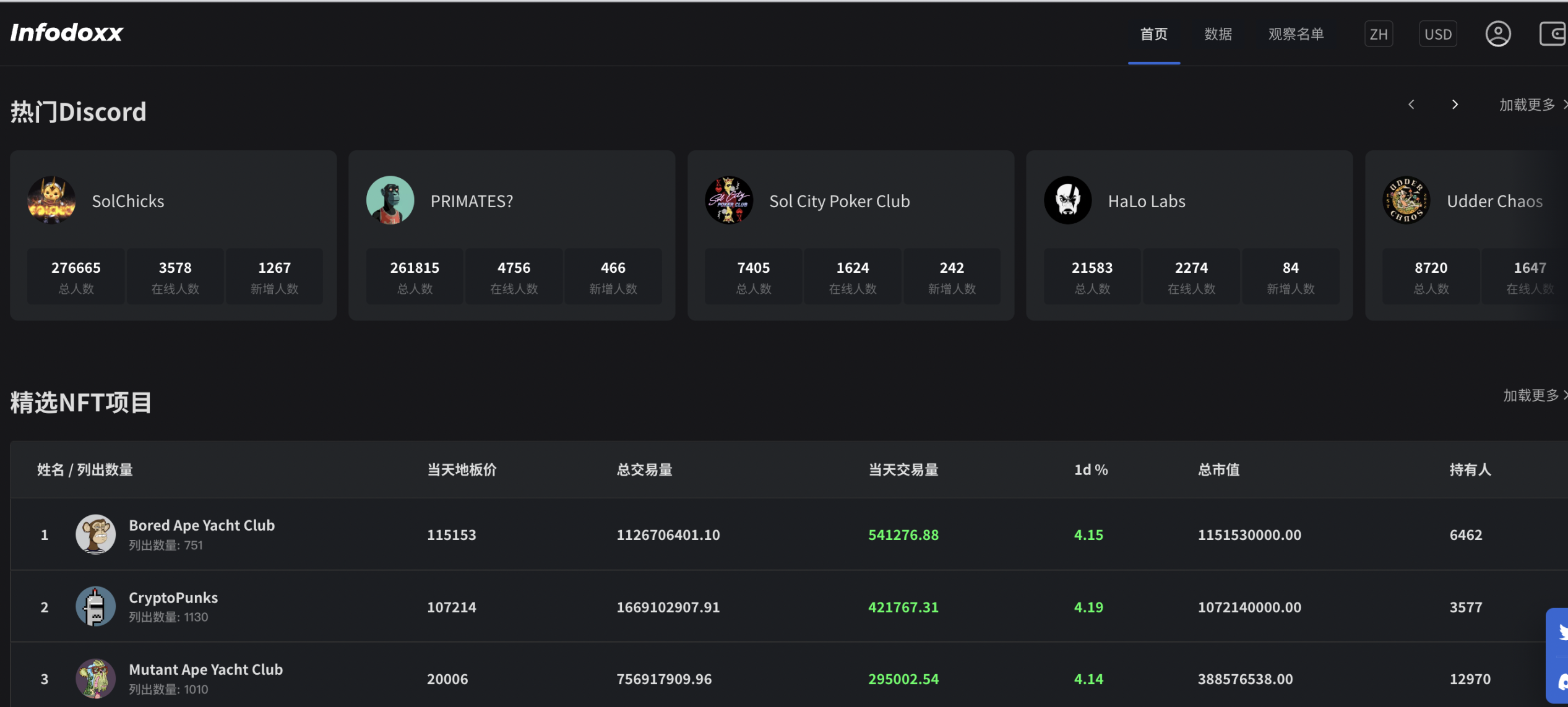Click the SolChicks Discord avatar
The image size is (1568, 707).
point(52,200)
